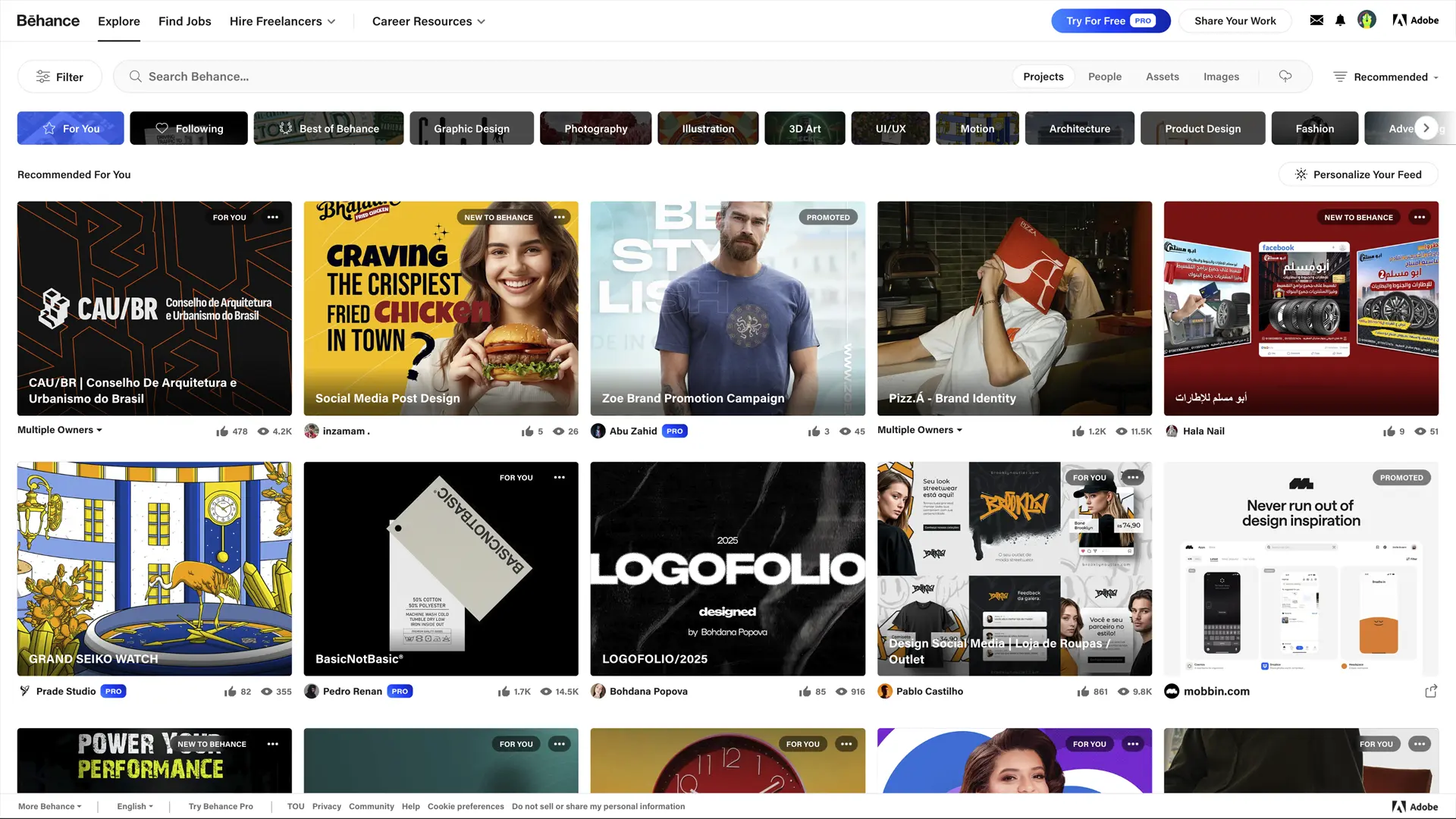Switch search scope to Assets
Image resolution: width=1456 pixels, height=819 pixels.
[1162, 77]
